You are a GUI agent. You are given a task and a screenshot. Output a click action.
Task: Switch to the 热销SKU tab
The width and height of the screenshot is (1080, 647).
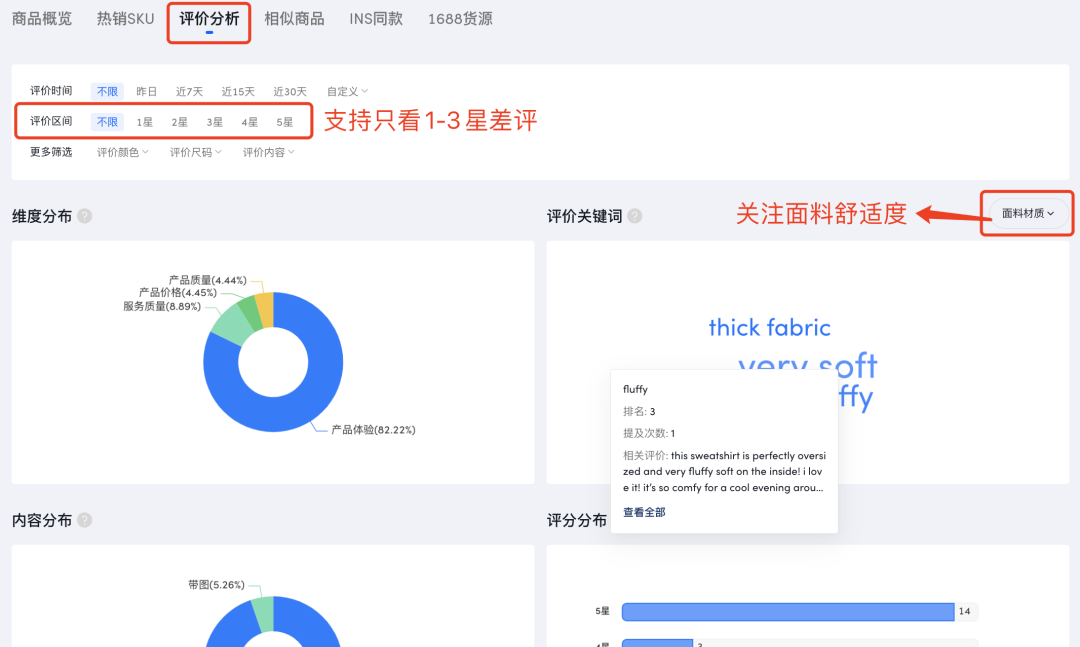click(125, 19)
